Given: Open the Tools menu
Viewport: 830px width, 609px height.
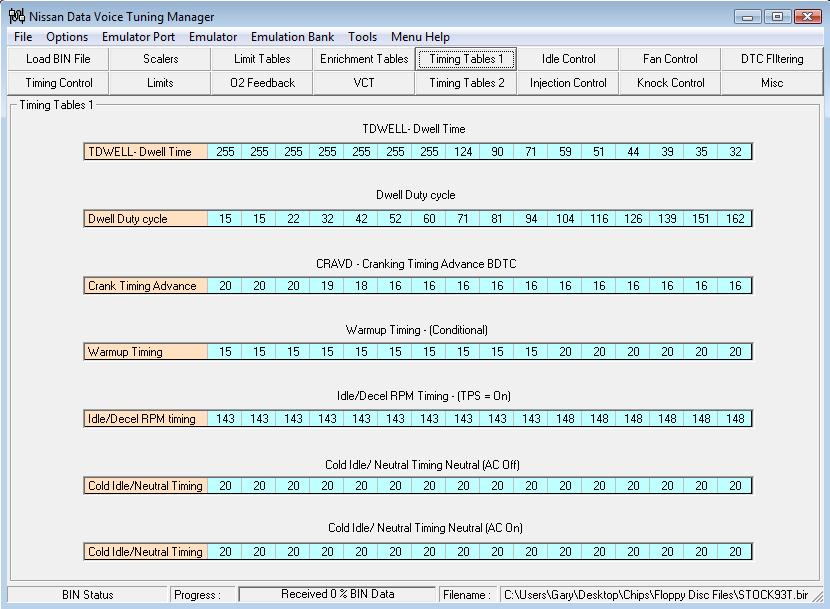Looking at the screenshot, I should [x=363, y=37].
